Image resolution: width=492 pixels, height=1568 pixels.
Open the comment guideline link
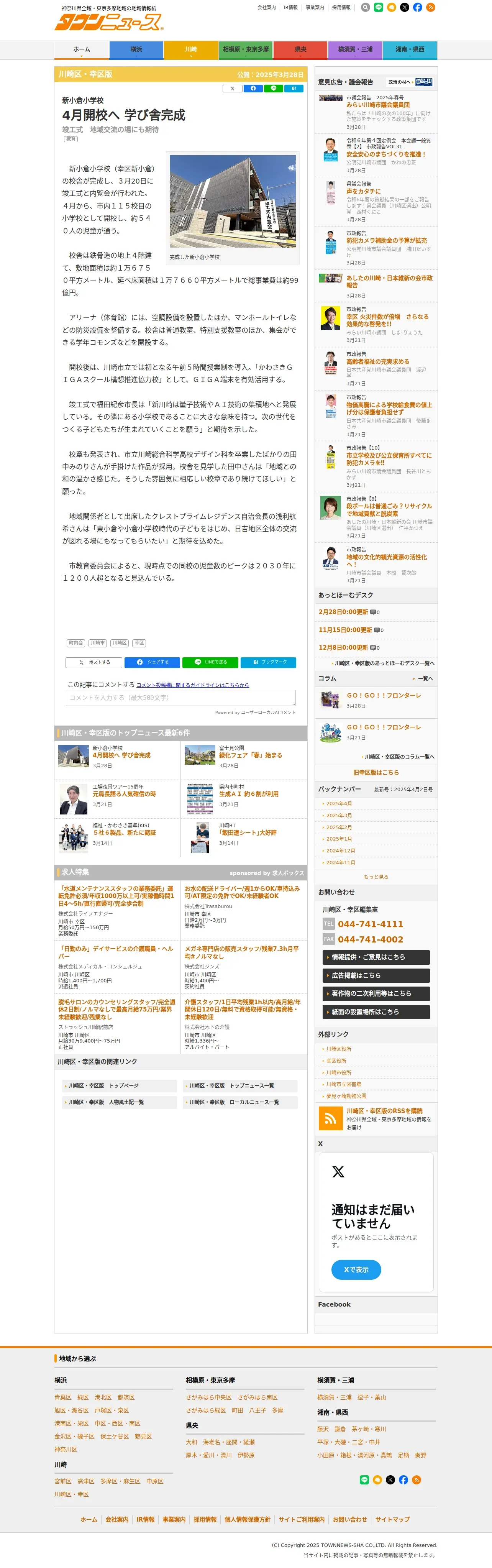point(193,685)
